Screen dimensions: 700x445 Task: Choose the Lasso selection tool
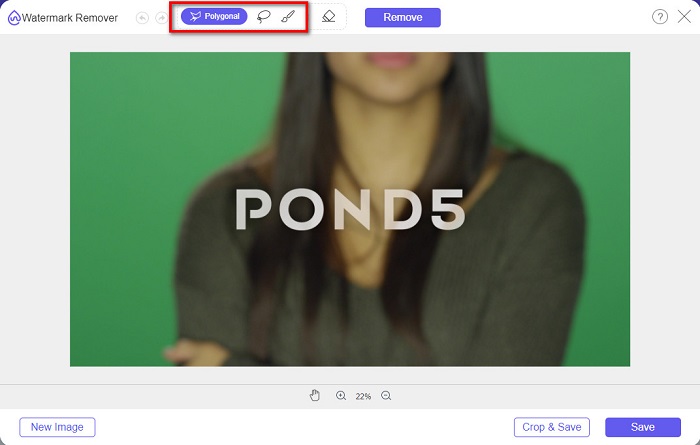[x=264, y=17]
